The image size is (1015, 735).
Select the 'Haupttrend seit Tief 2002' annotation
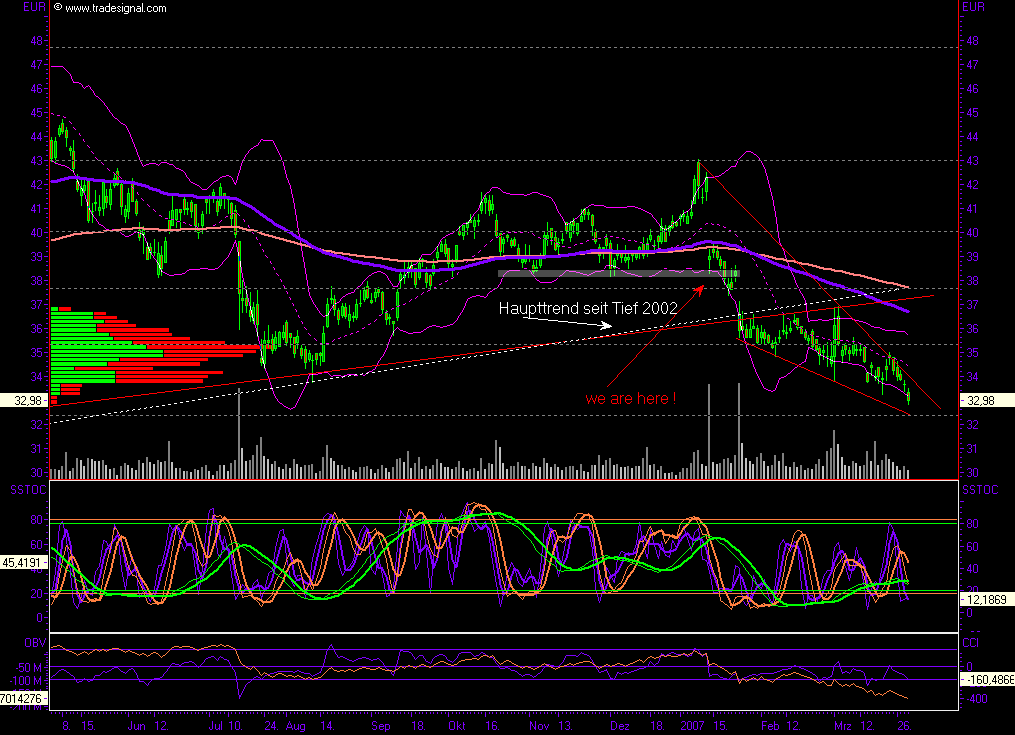point(588,309)
